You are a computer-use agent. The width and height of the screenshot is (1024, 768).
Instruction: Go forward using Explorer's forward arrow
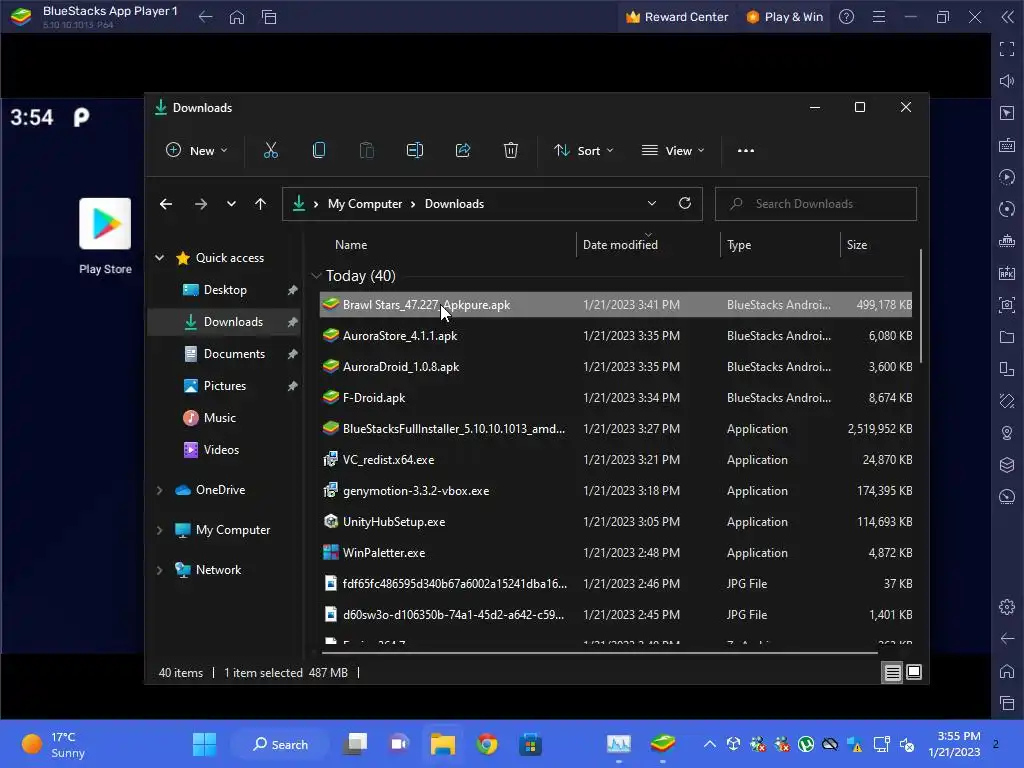(200, 204)
